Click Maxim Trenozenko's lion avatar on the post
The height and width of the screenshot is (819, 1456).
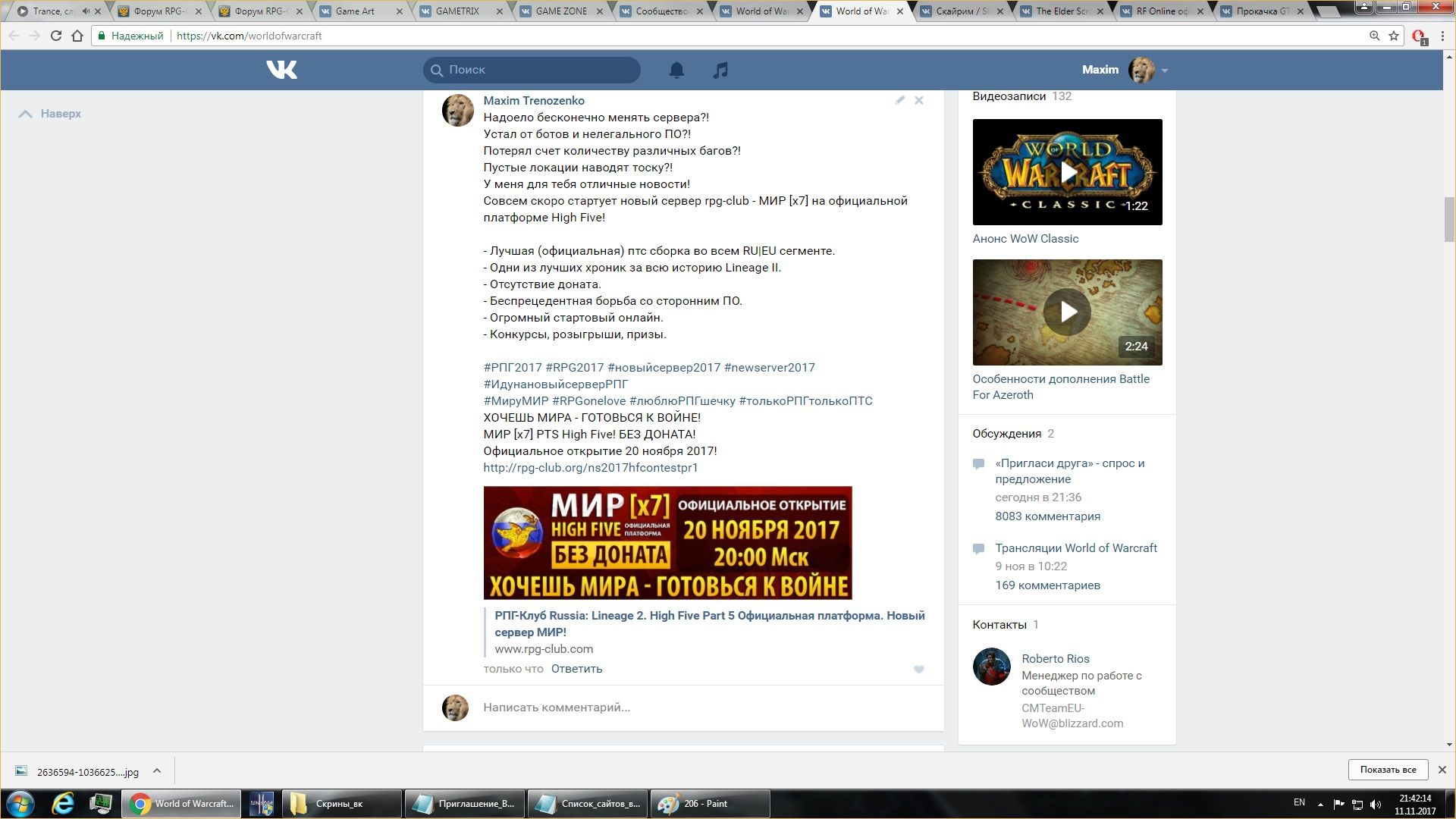coord(458,111)
